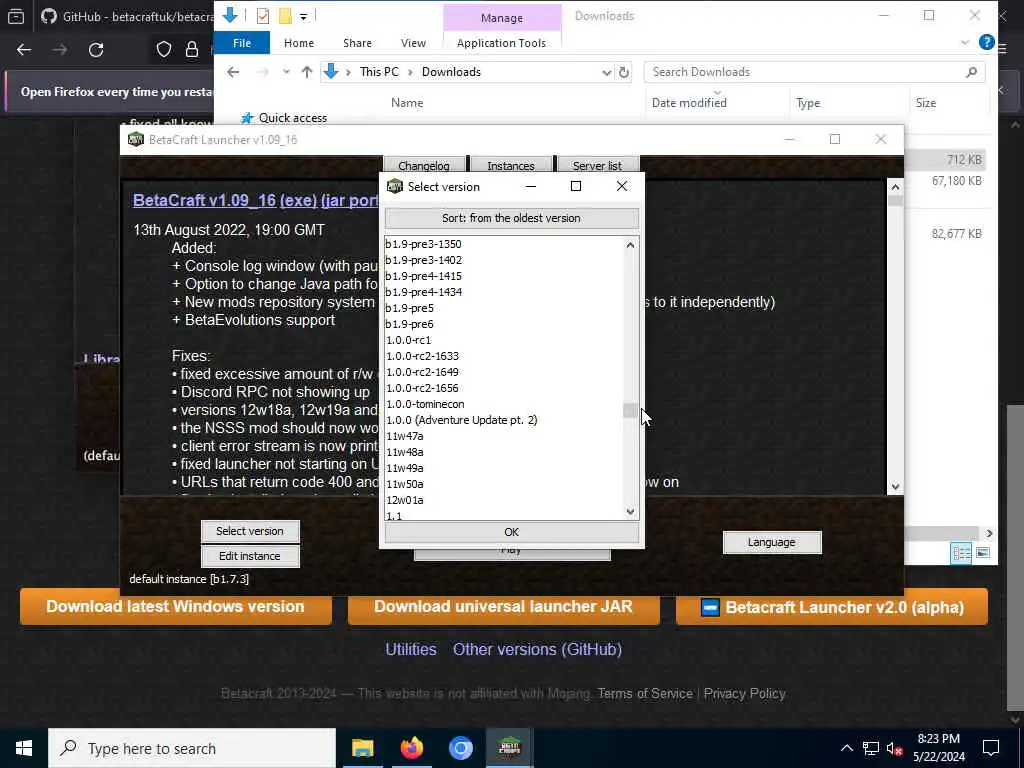1024x768 pixels.
Task: Open Home ribbon tab in Explorer
Action: pos(299,43)
